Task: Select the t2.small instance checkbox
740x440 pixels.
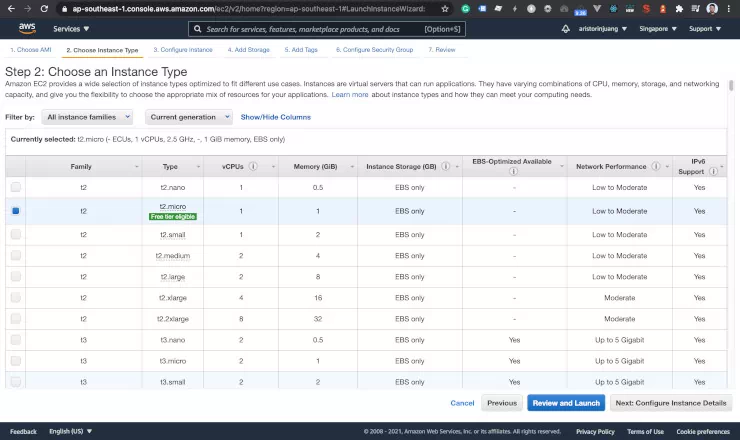Action: pyautogui.click(x=16, y=234)
